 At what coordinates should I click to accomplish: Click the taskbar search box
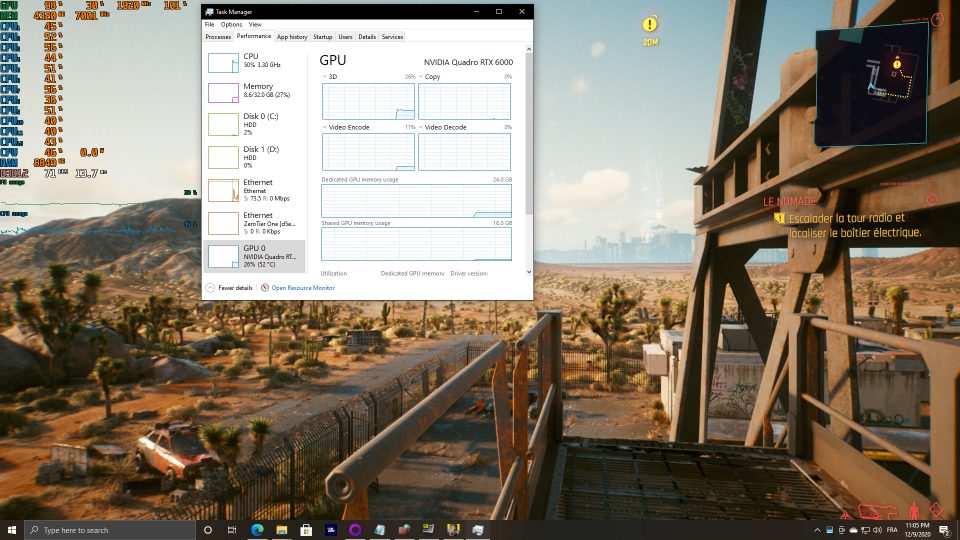[x=110, y=530]
